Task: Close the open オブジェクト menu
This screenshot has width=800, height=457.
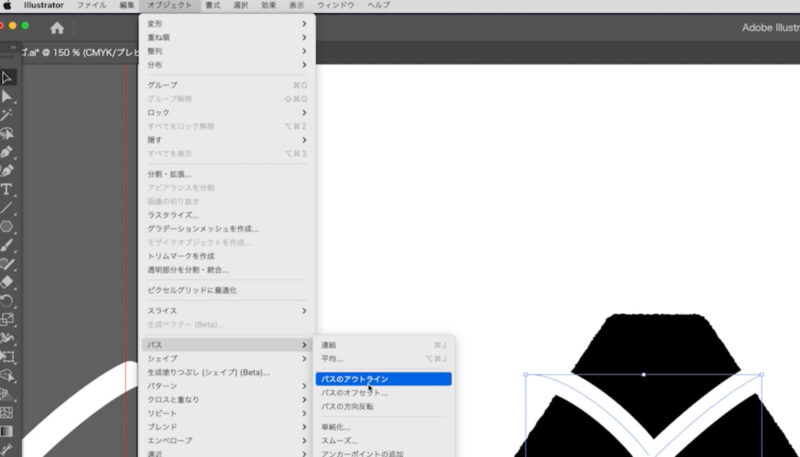Action: 170,5
